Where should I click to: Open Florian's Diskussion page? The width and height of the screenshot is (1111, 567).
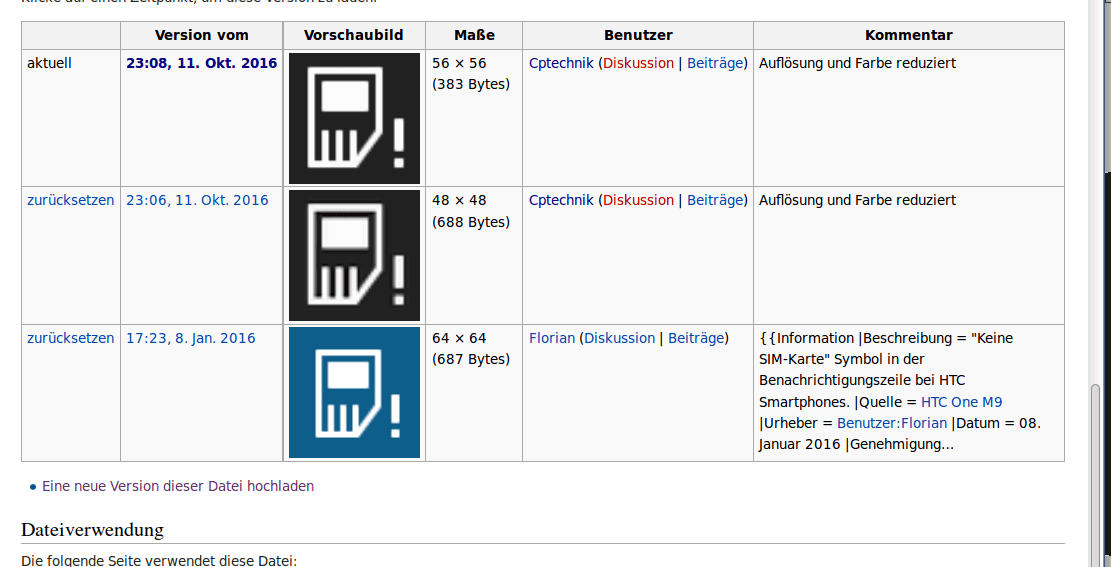(619, 338)
